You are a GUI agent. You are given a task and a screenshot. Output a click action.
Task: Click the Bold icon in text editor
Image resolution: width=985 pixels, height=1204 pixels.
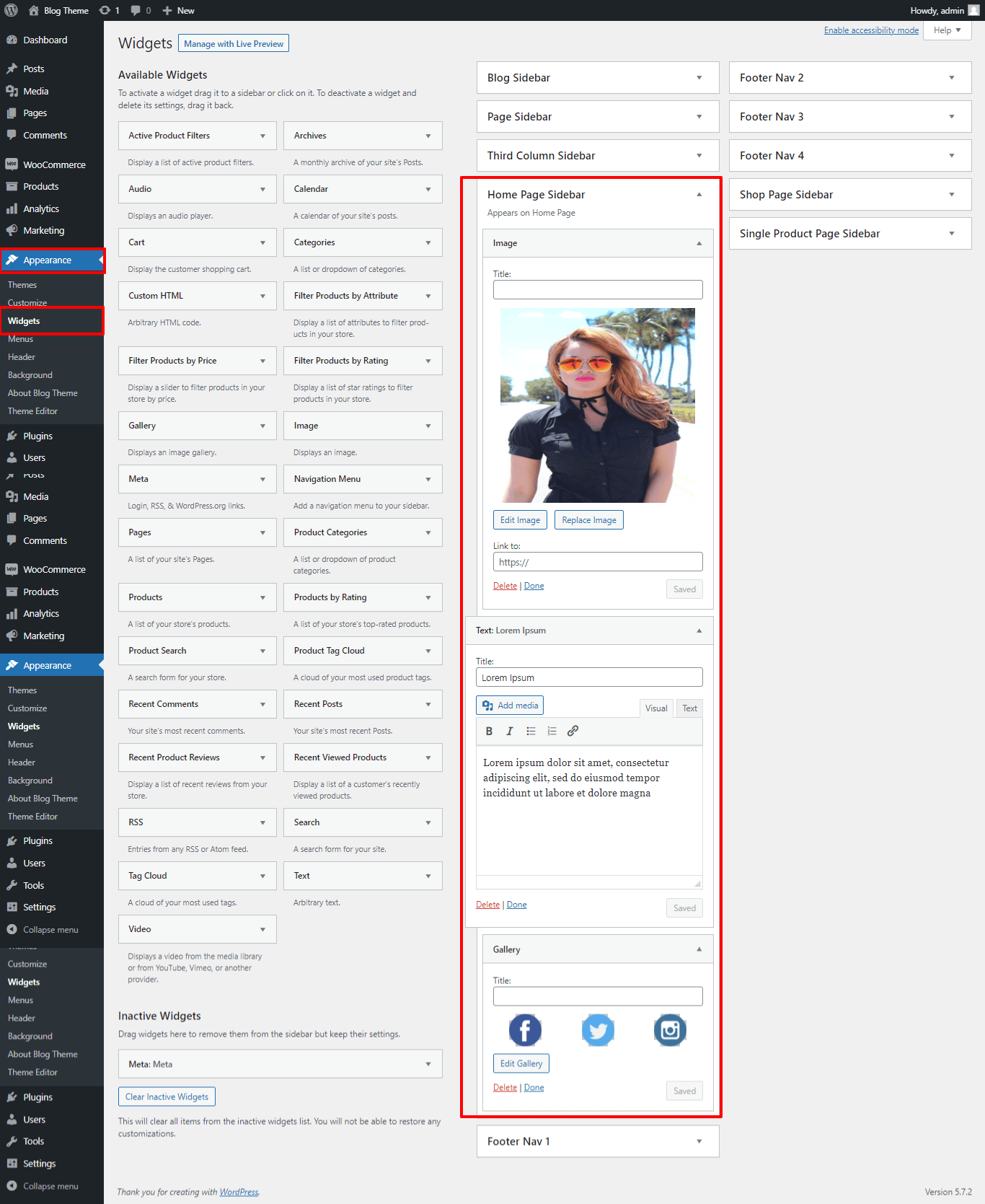coord(489,731)
